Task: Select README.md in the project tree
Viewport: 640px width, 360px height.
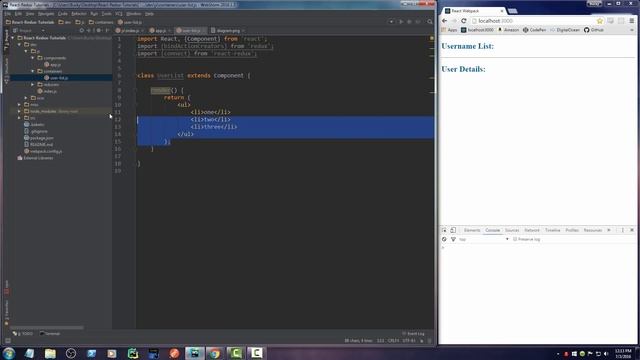Action: (38, 144)
